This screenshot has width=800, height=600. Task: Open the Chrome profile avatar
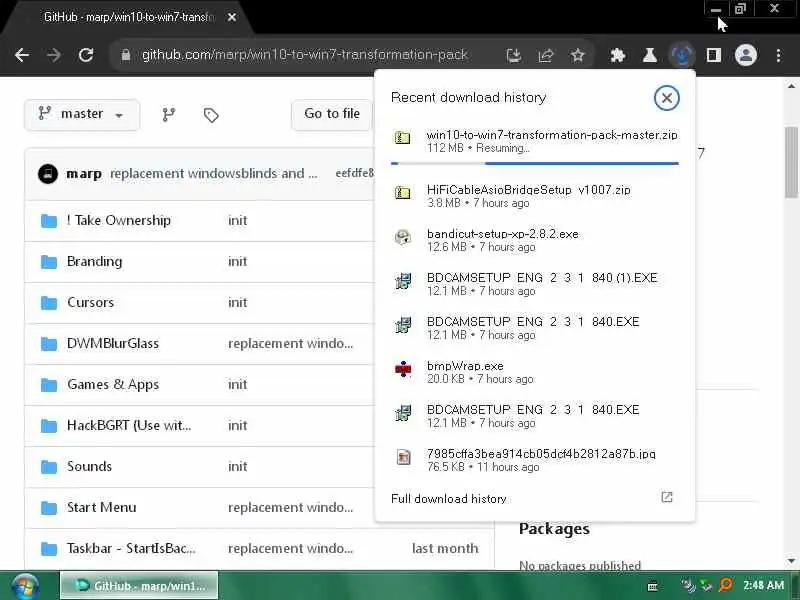(x=745, y=55)
